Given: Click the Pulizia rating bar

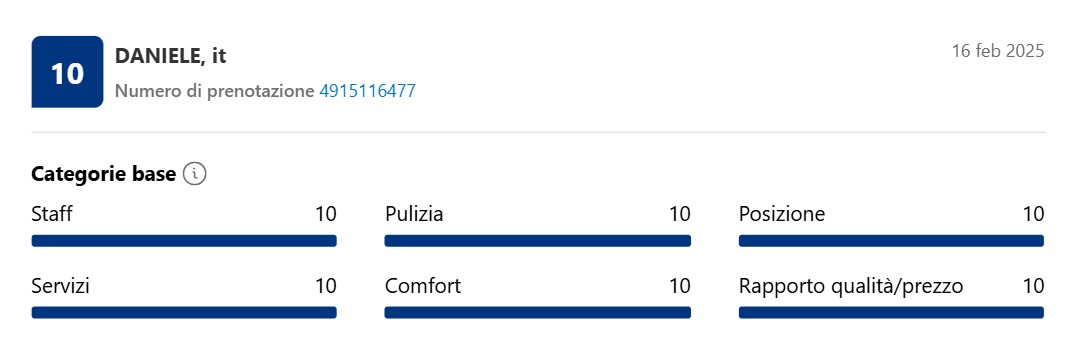Looking at the screenshot, I should point(537,241).
